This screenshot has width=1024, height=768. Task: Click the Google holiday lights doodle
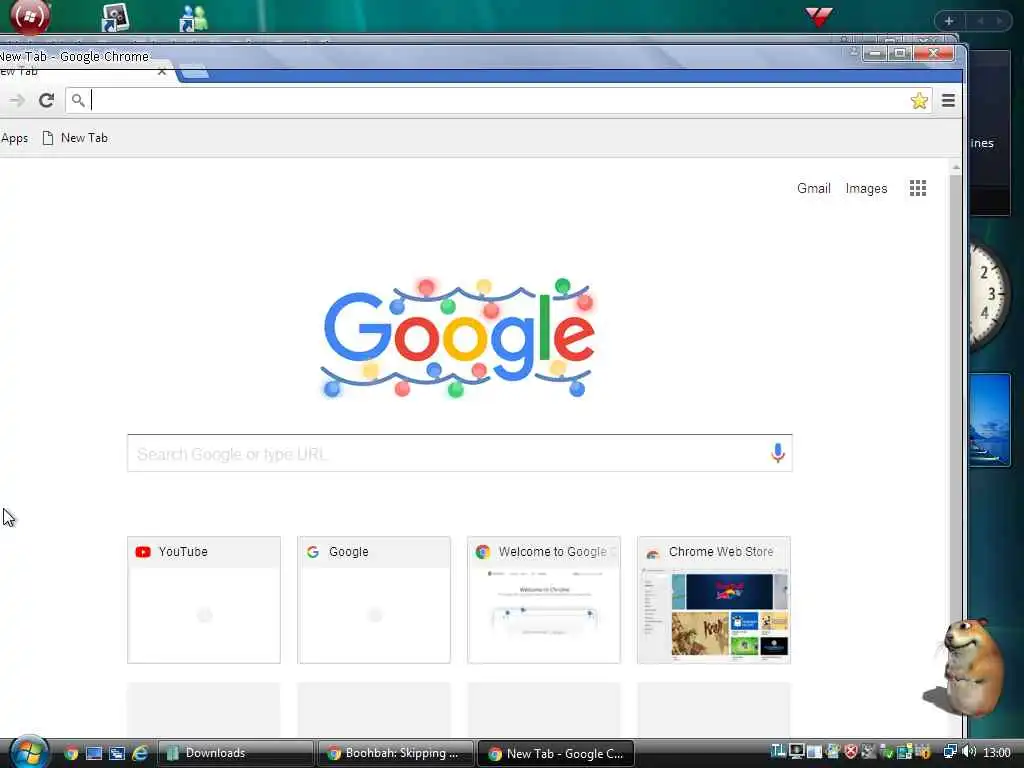pyautogui.click(x=458, y=337)
